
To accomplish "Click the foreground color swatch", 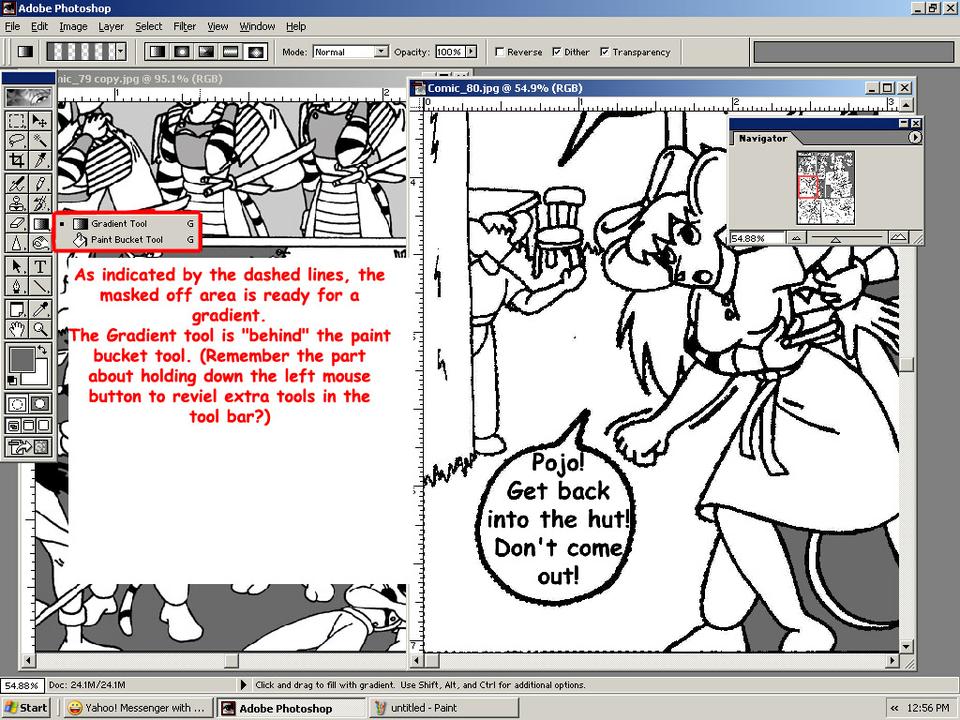I will point(21,359).
